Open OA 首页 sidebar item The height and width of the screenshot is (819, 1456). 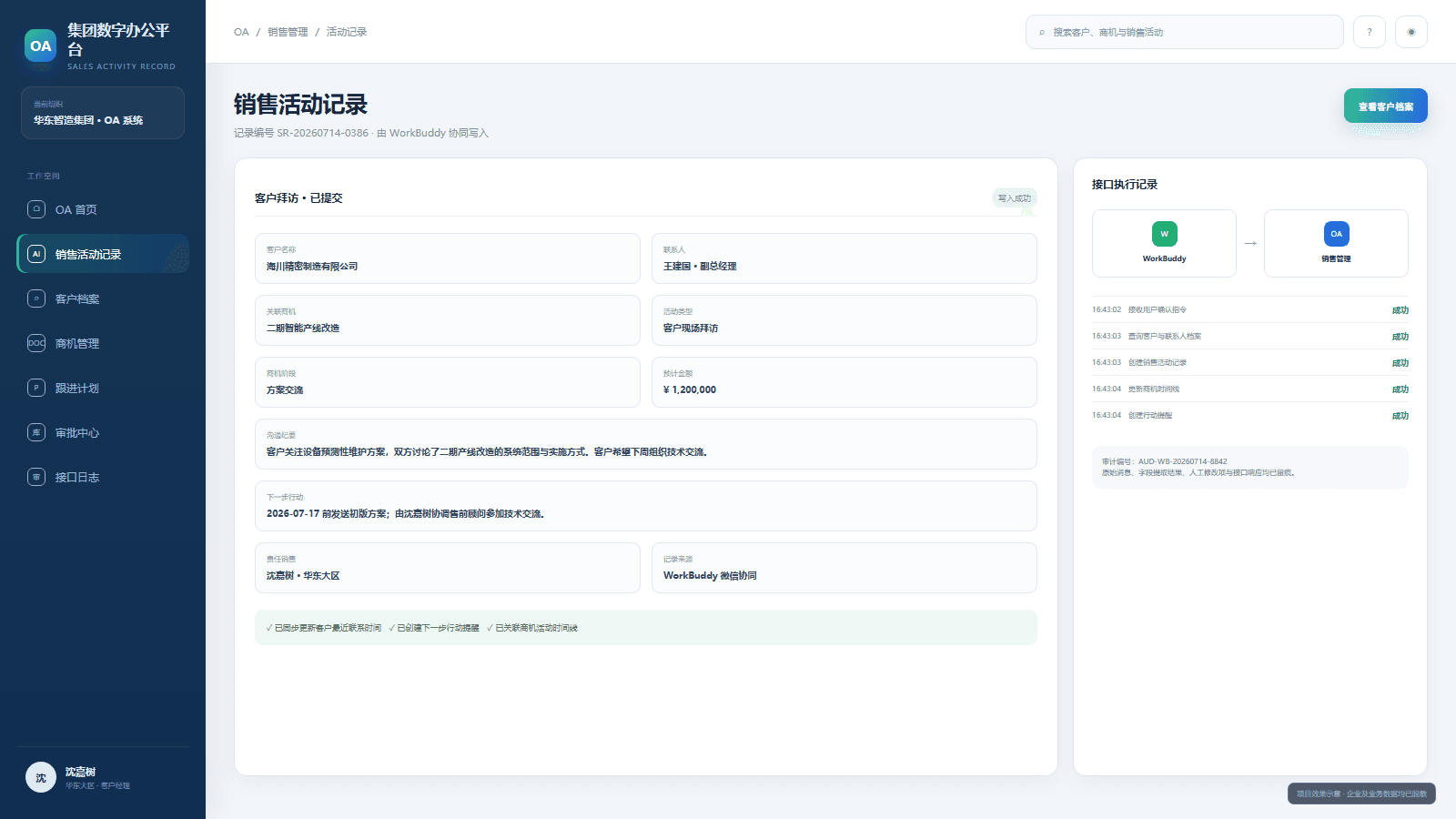(103, 209)
